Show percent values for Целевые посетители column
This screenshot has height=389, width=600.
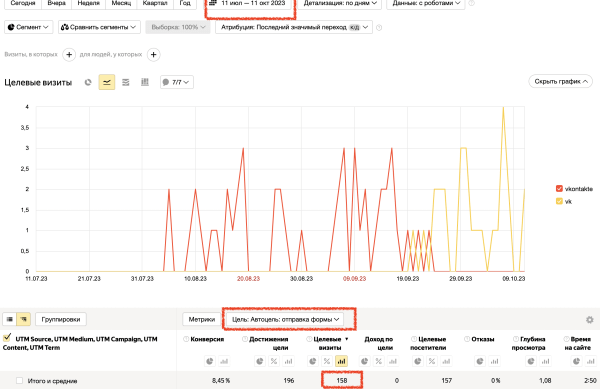click(x=432, y=361)
